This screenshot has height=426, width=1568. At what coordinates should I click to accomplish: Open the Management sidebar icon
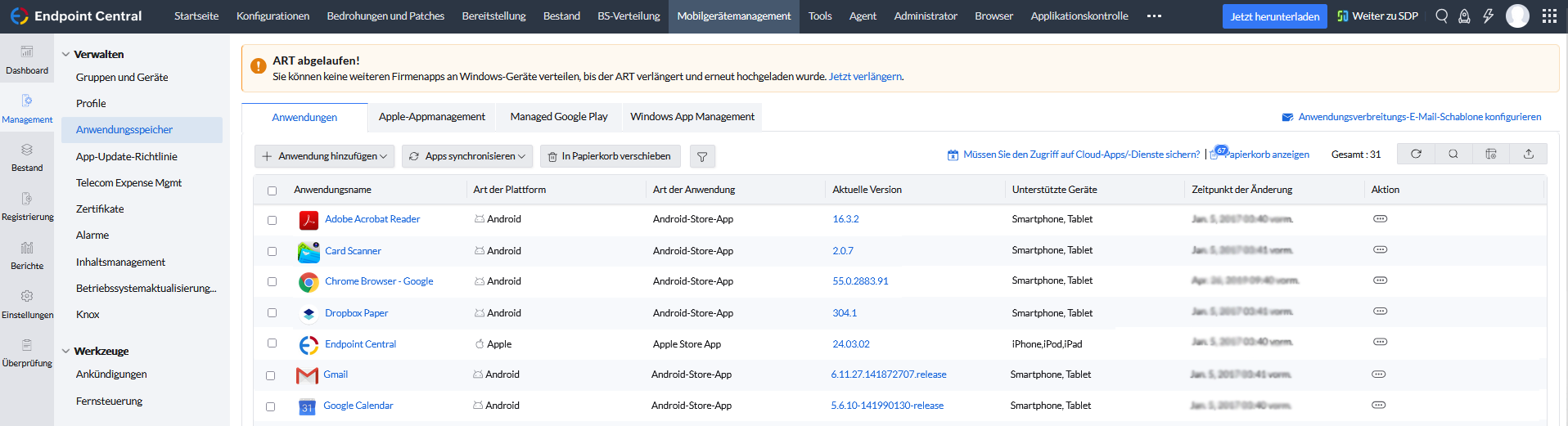pos(27,110)
